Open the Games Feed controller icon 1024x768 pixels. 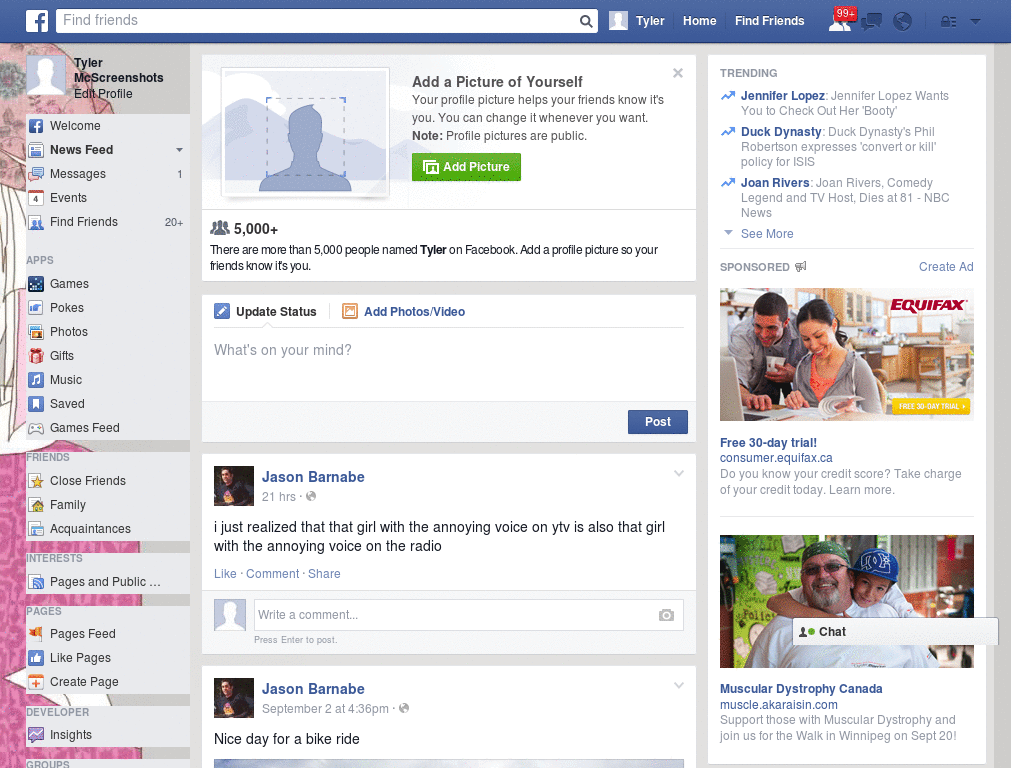click(36, 428)
